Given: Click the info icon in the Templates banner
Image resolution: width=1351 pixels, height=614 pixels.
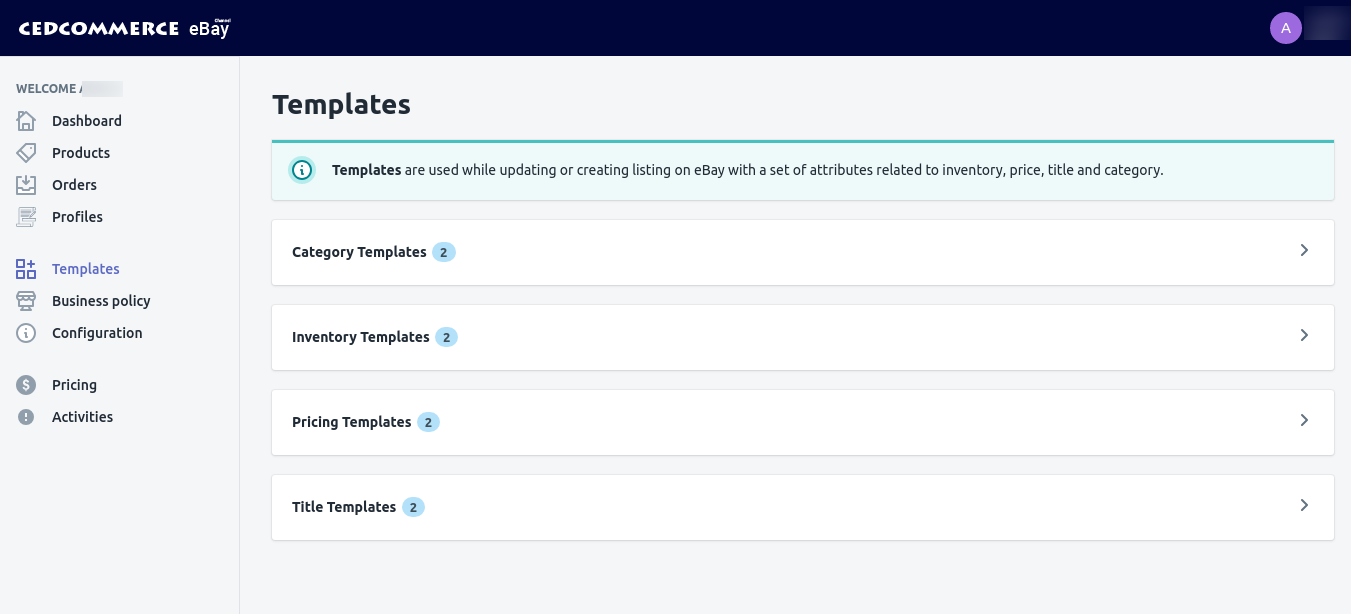Looking at the screenshot, I should pos(301,170).
